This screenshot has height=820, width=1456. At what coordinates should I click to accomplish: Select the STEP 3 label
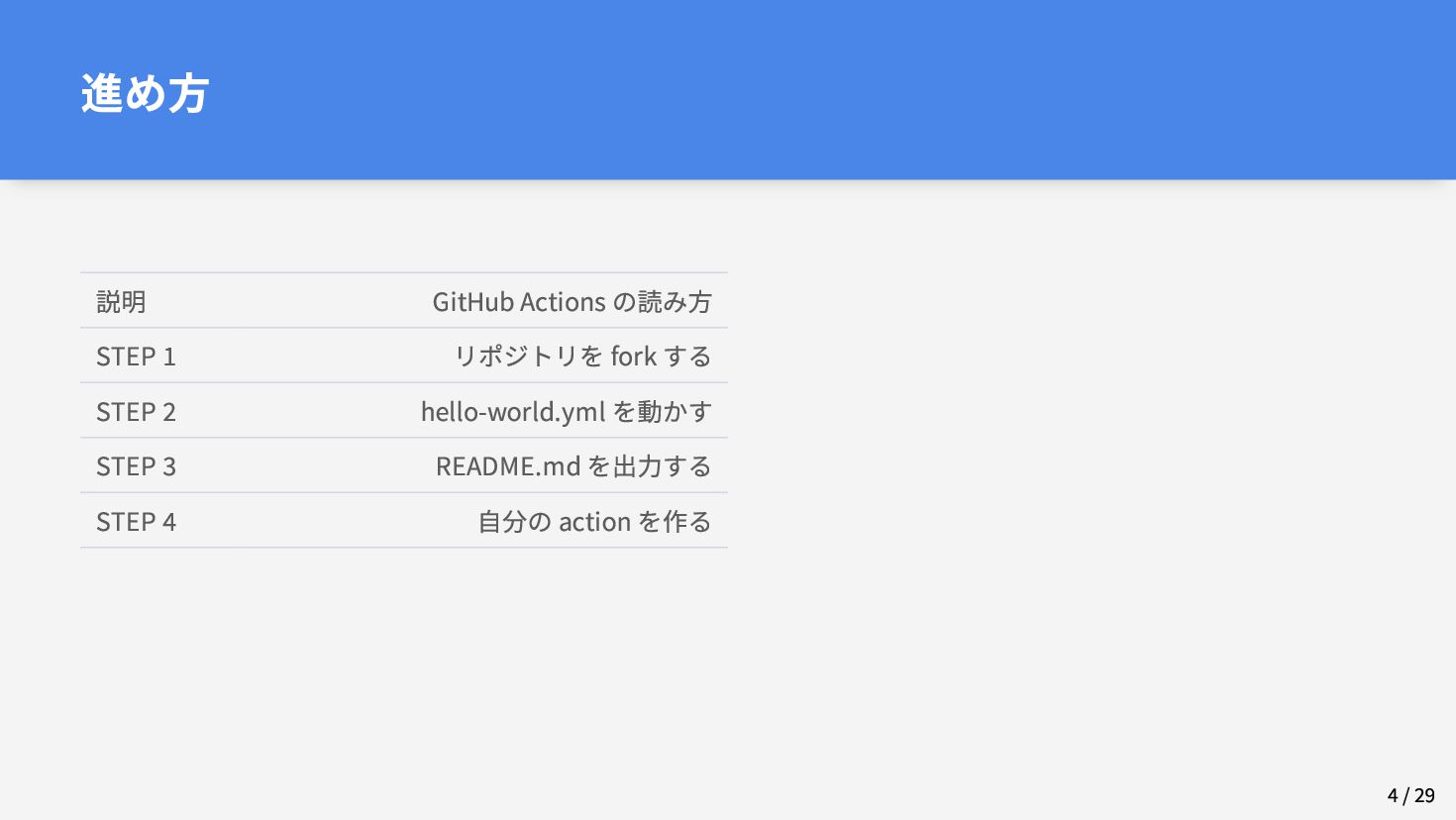coord(136,466)
